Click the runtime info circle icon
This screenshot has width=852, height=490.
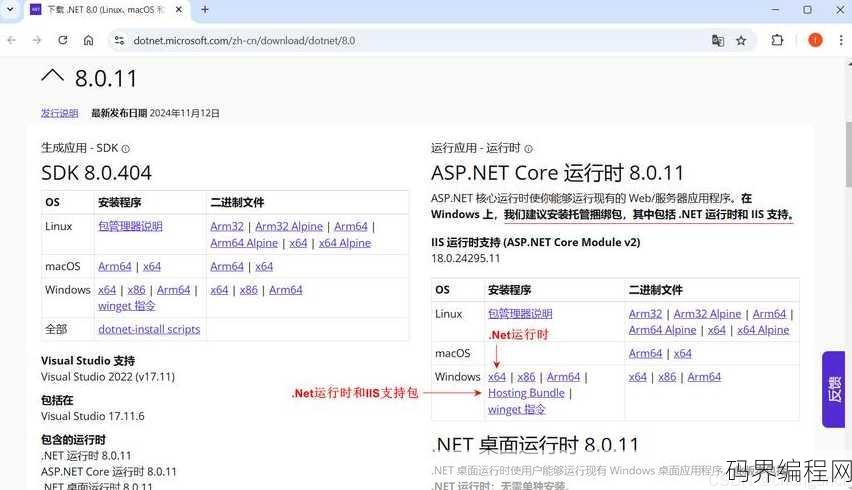[528, 148]
